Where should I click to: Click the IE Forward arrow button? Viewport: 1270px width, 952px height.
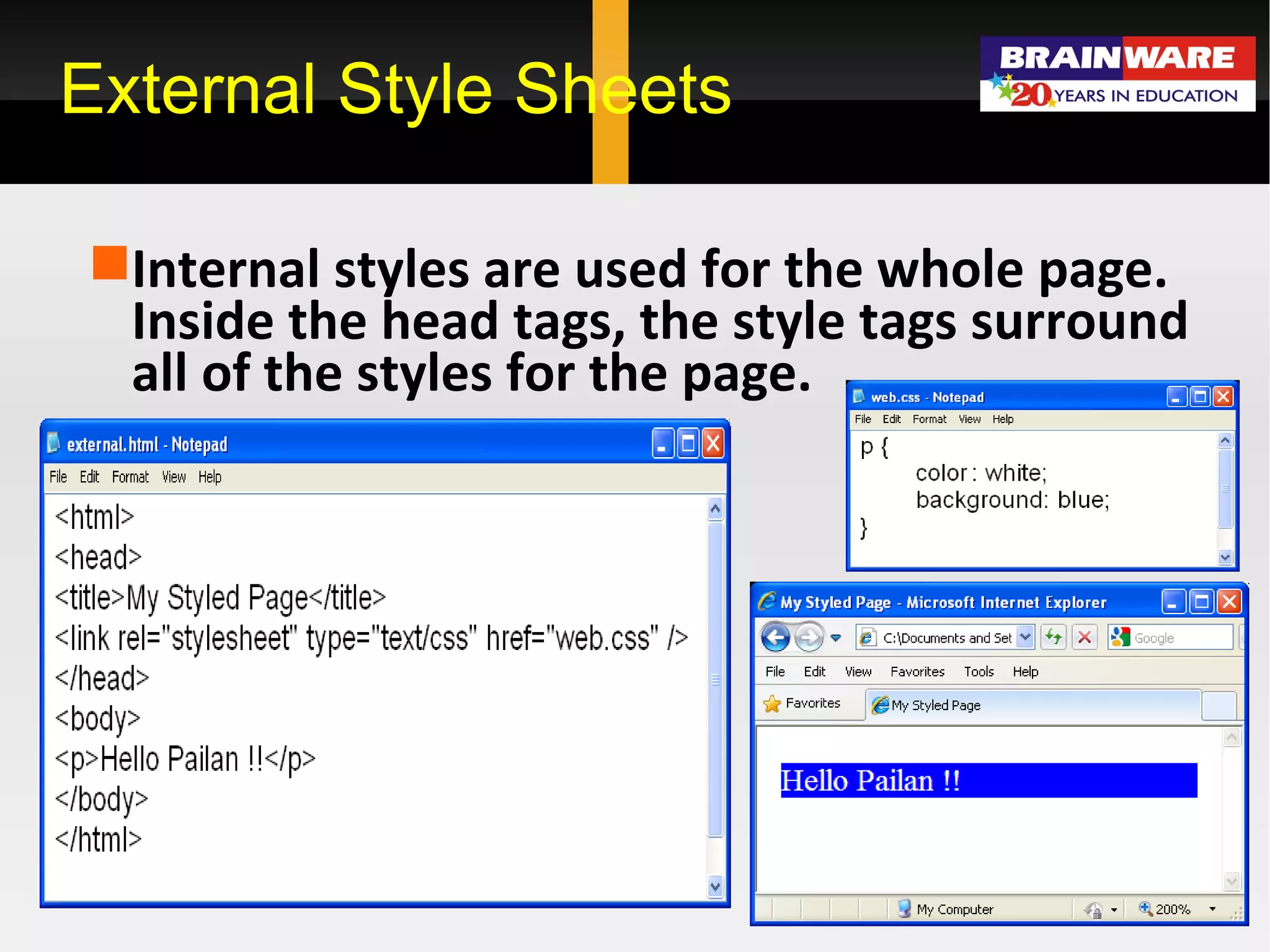pos(809,637)
